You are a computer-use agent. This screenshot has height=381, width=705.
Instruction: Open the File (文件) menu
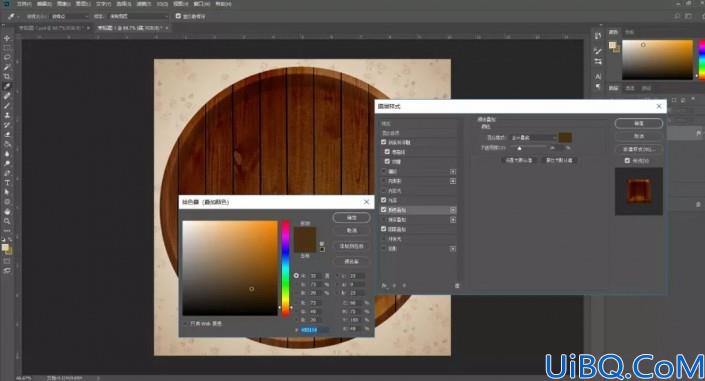[x=24, y=4]
